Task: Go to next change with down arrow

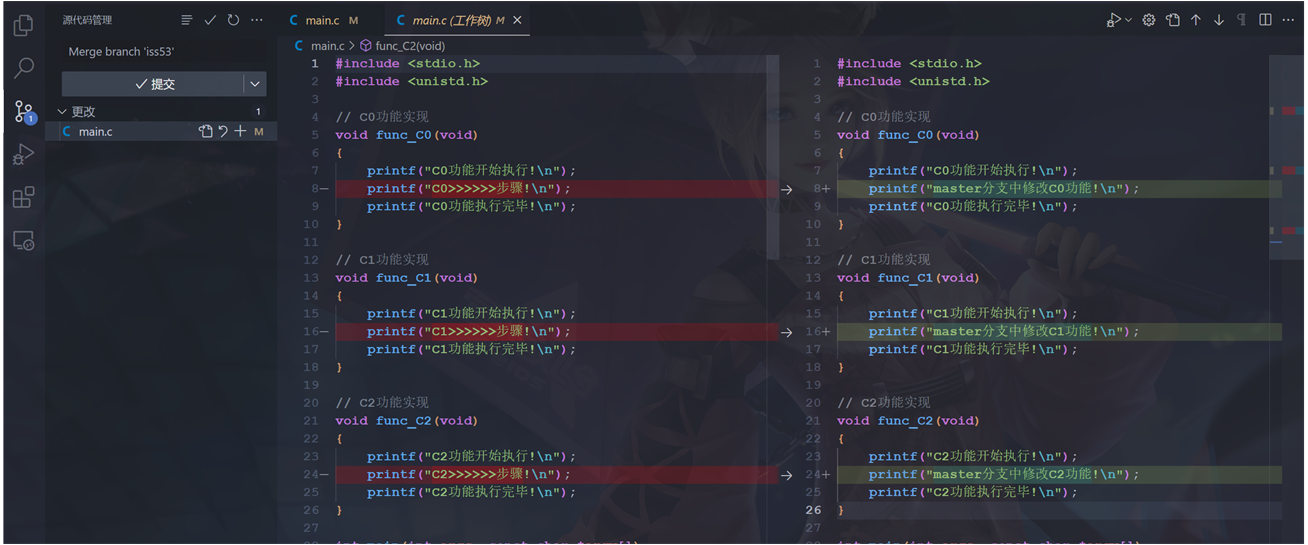Action: click(x=1218, y=20)
